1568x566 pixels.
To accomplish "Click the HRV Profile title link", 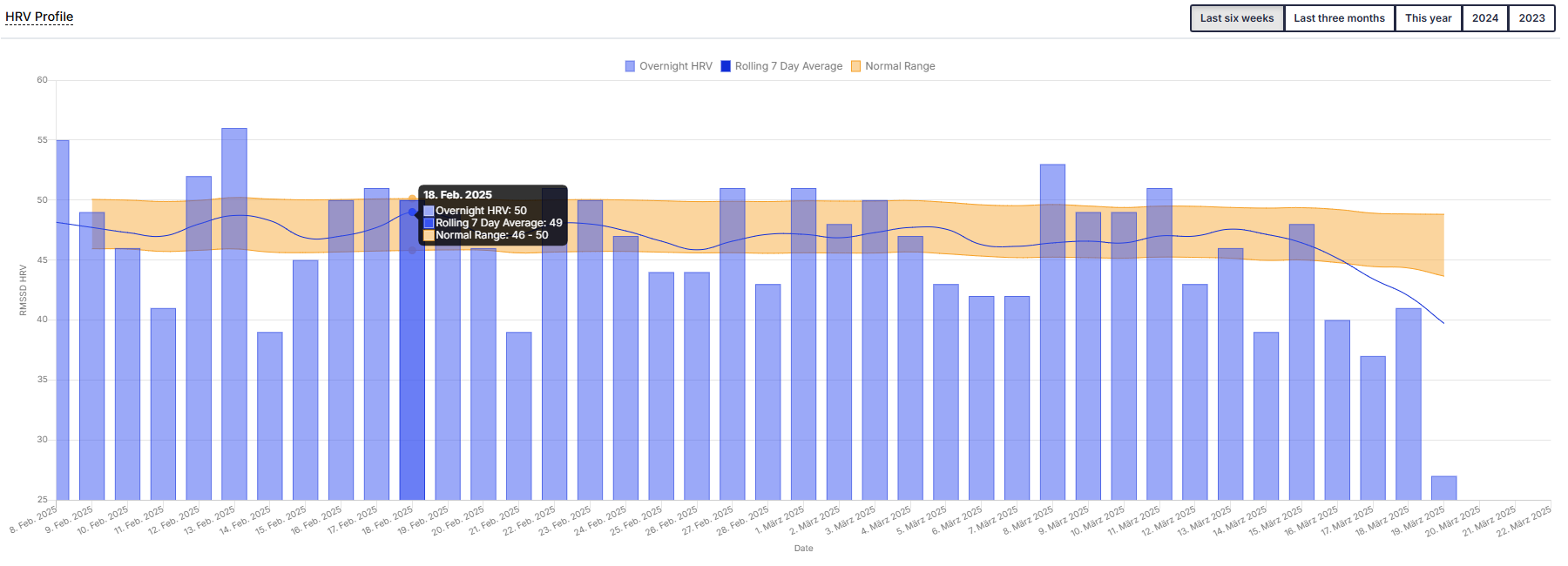I will (x=39, y=17).
